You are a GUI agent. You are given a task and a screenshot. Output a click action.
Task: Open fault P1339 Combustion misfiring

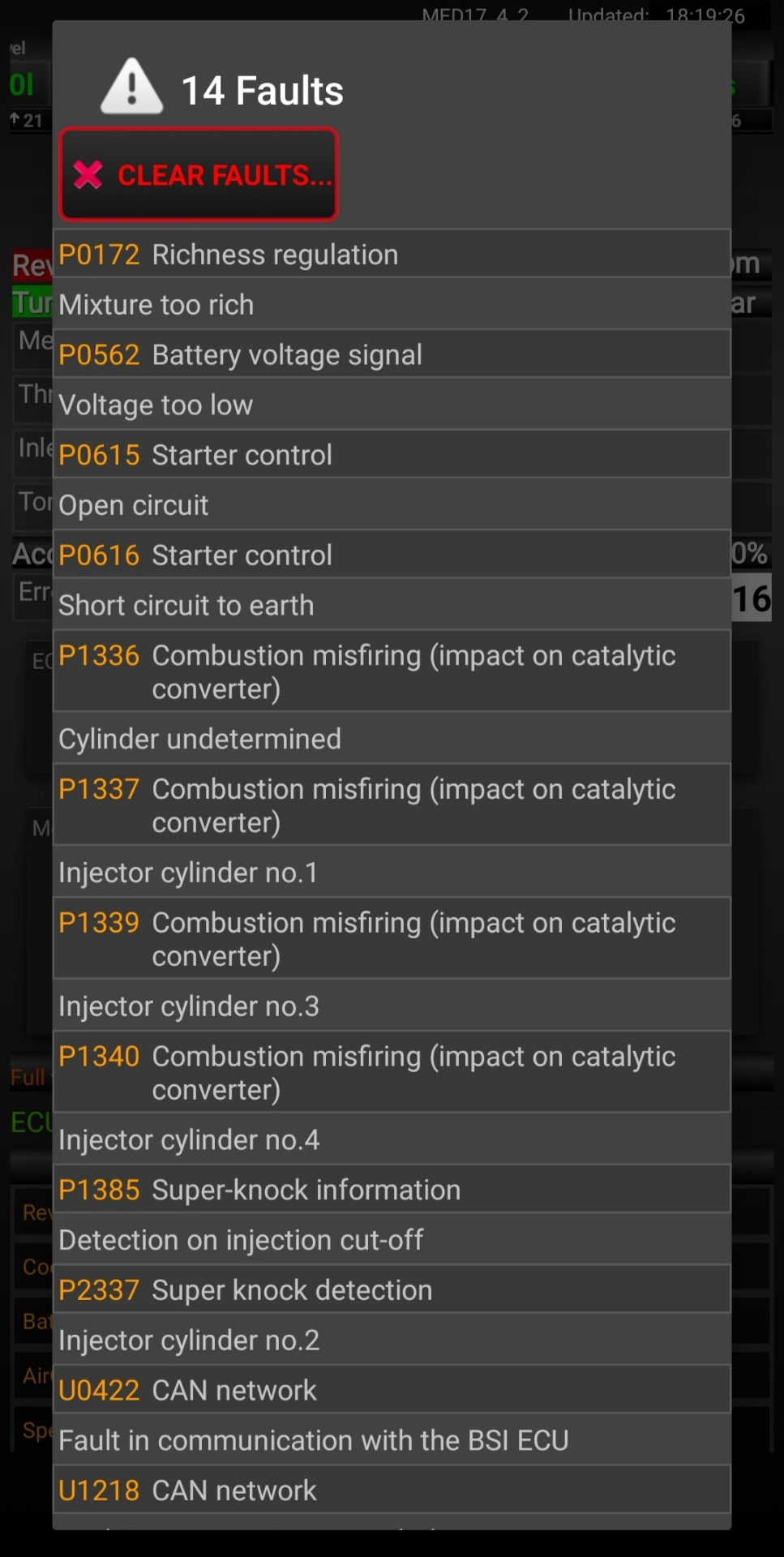tap(391, 939)
